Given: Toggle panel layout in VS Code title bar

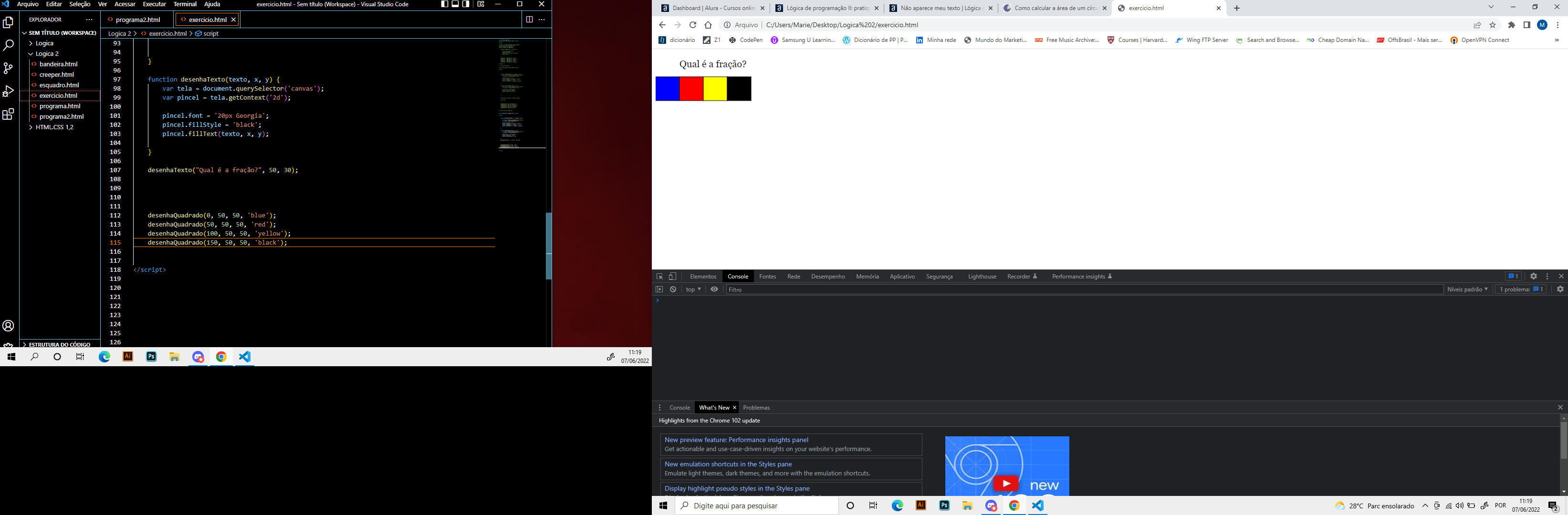Looking at the screenshot, I should [455, 4].
